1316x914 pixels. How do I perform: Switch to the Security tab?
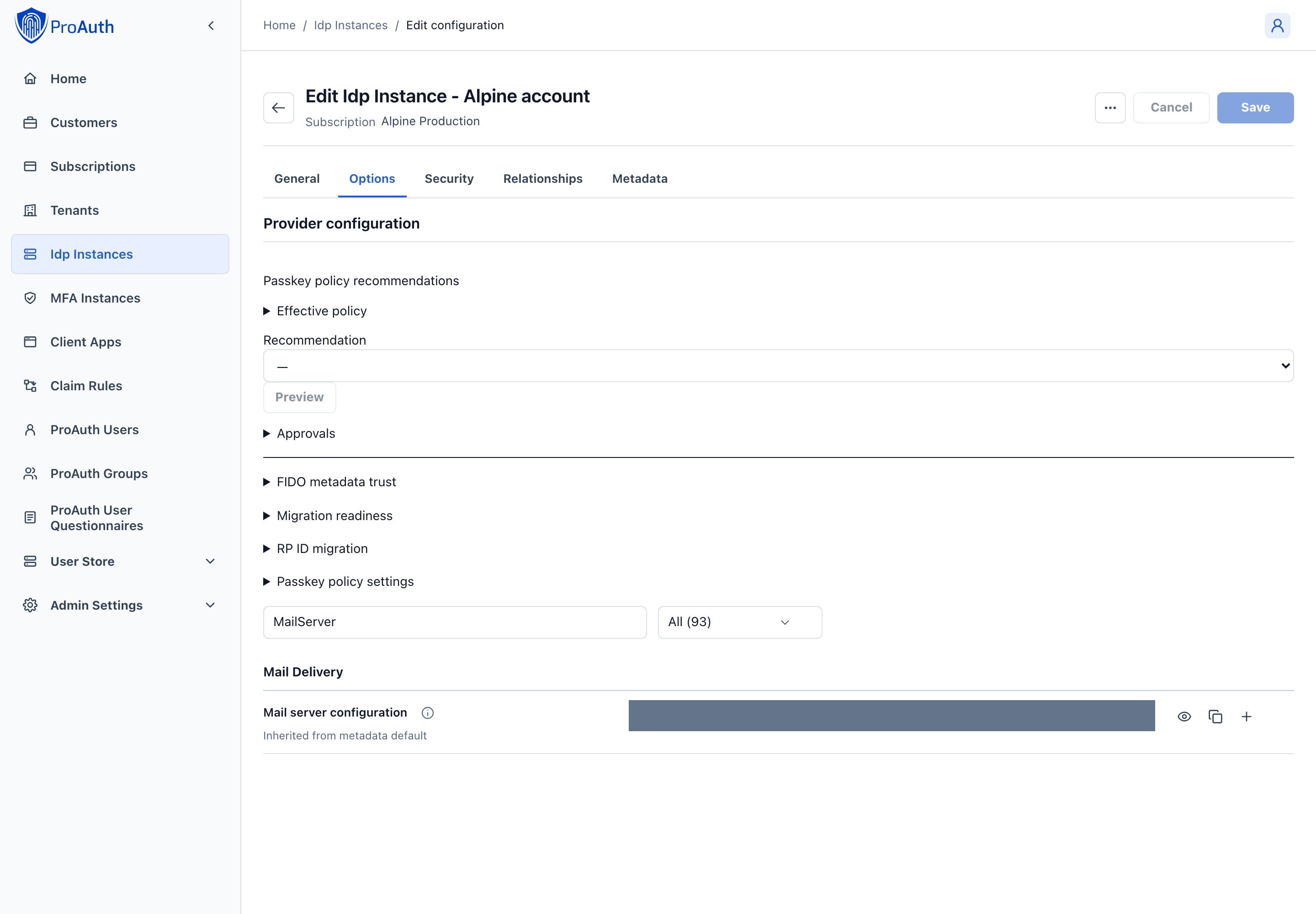[x=449, y=179]
